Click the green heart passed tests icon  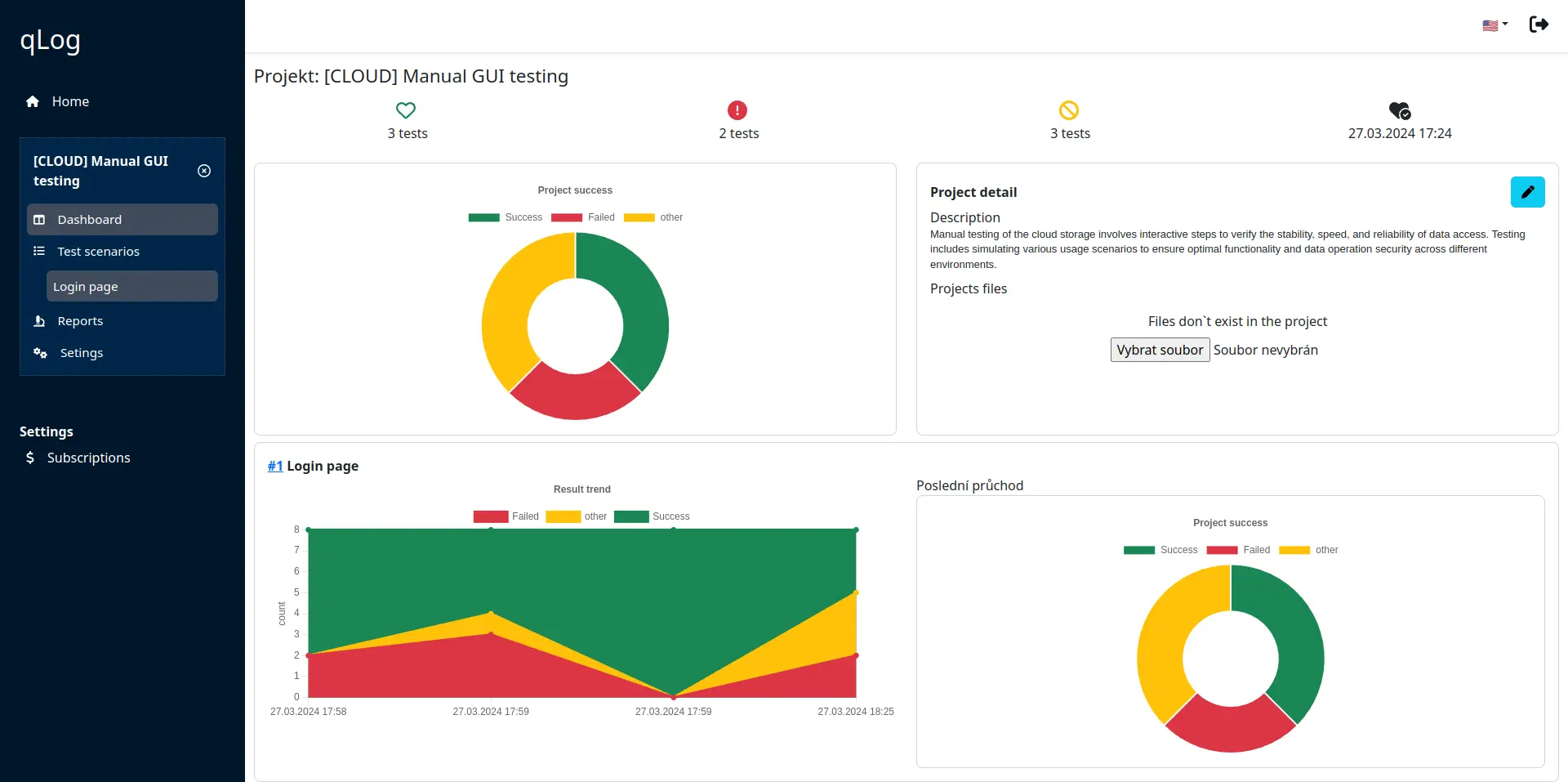click(x=406, y=109)
